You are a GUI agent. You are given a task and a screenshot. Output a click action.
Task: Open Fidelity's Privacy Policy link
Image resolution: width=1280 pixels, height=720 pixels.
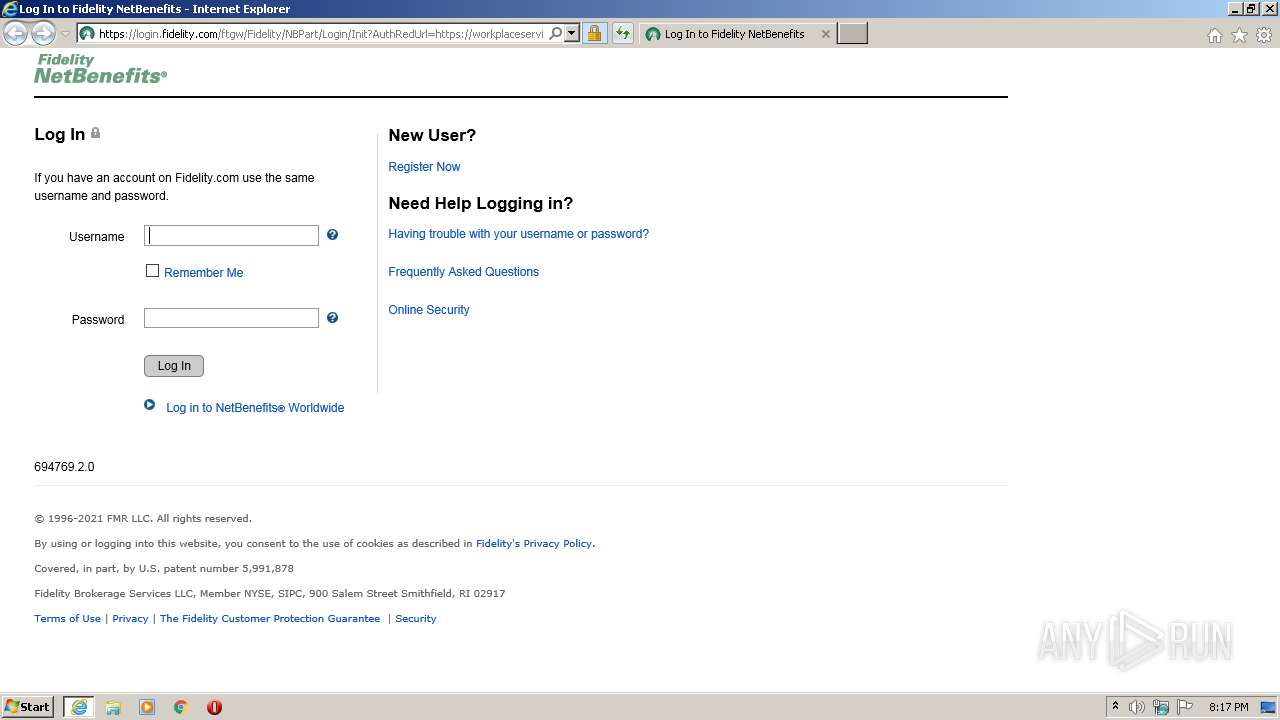(534, 544)
